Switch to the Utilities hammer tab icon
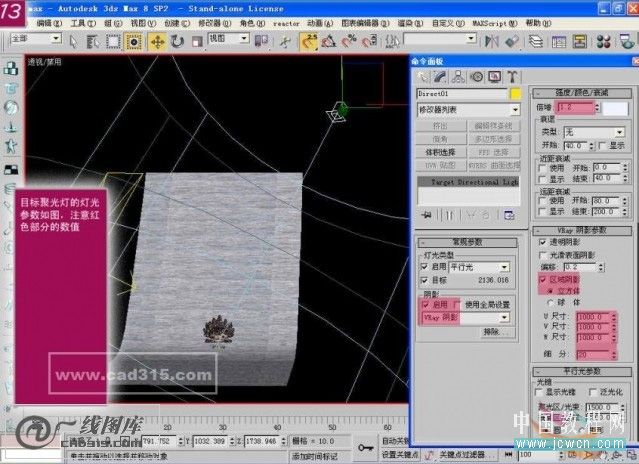 [x=512, y=77]
